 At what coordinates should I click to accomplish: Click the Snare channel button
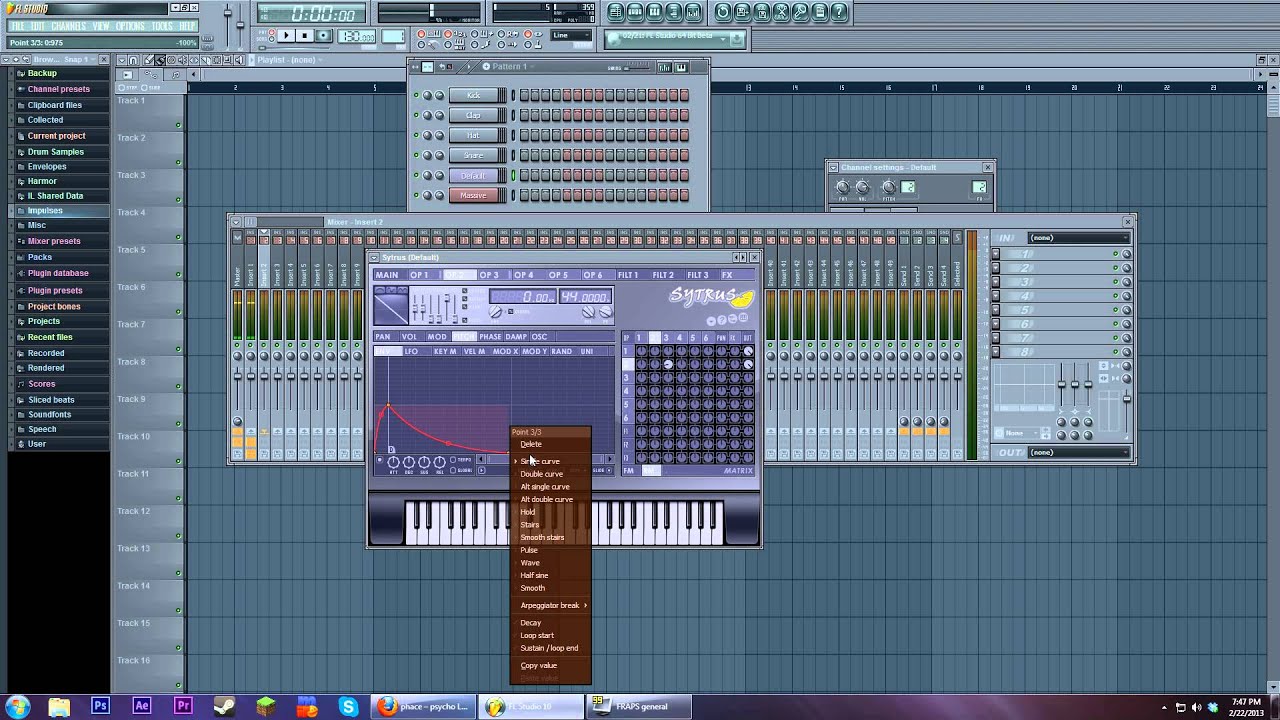474,155
